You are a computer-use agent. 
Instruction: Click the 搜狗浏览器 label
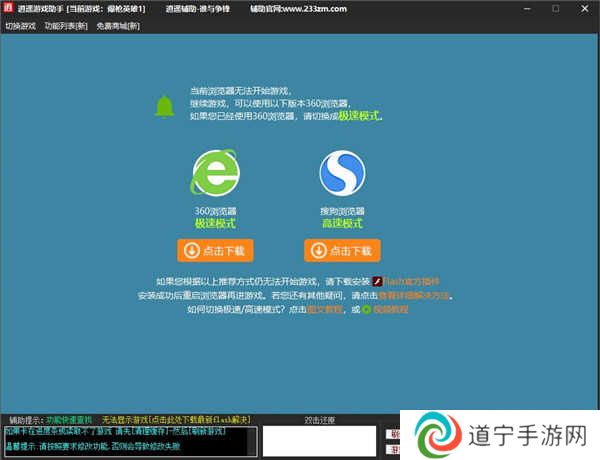342,211
